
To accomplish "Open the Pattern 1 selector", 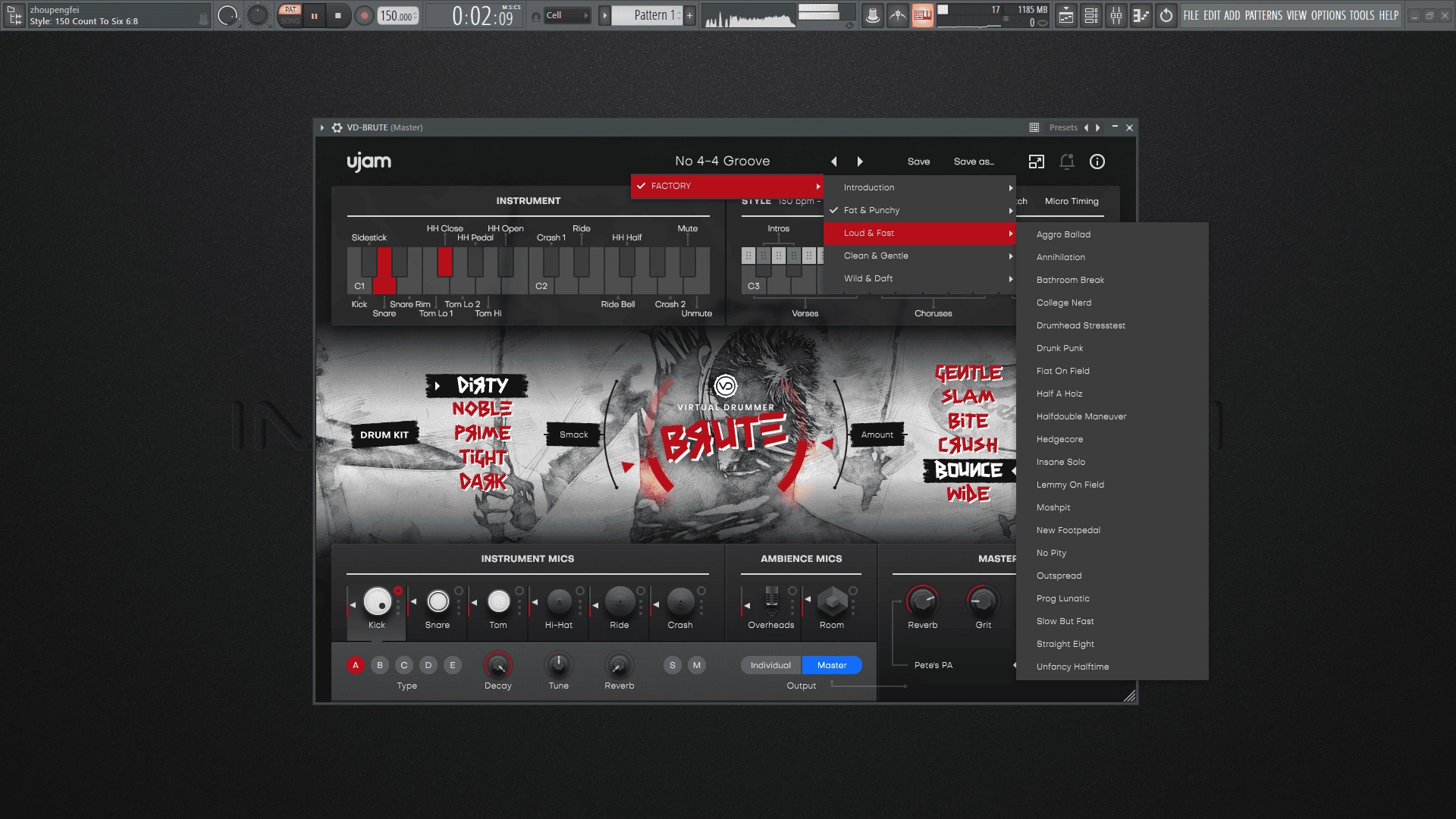I will coord(648,15).
